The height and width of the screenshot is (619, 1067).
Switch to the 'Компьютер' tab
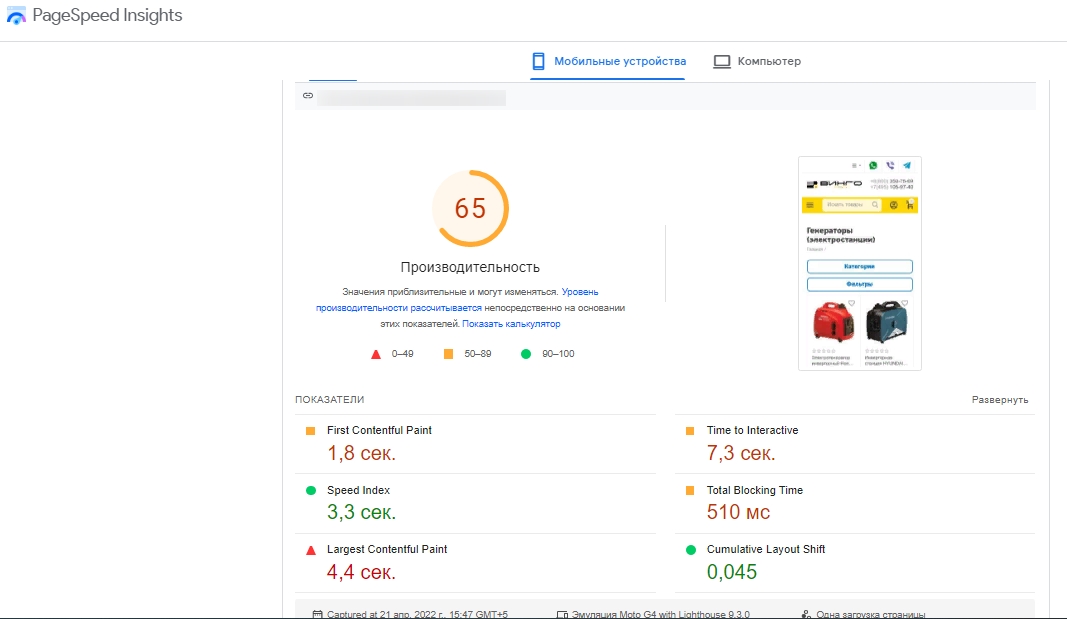tap(757, 62)
